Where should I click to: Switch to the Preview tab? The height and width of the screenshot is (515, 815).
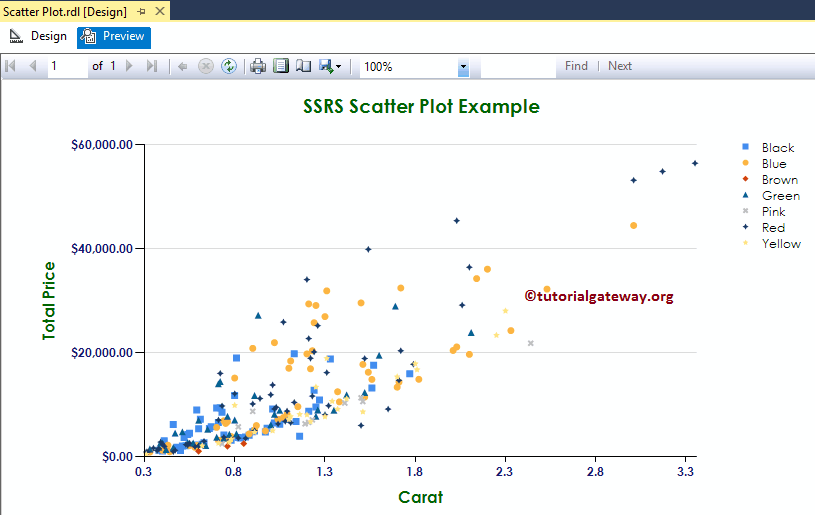coord(114,37)
